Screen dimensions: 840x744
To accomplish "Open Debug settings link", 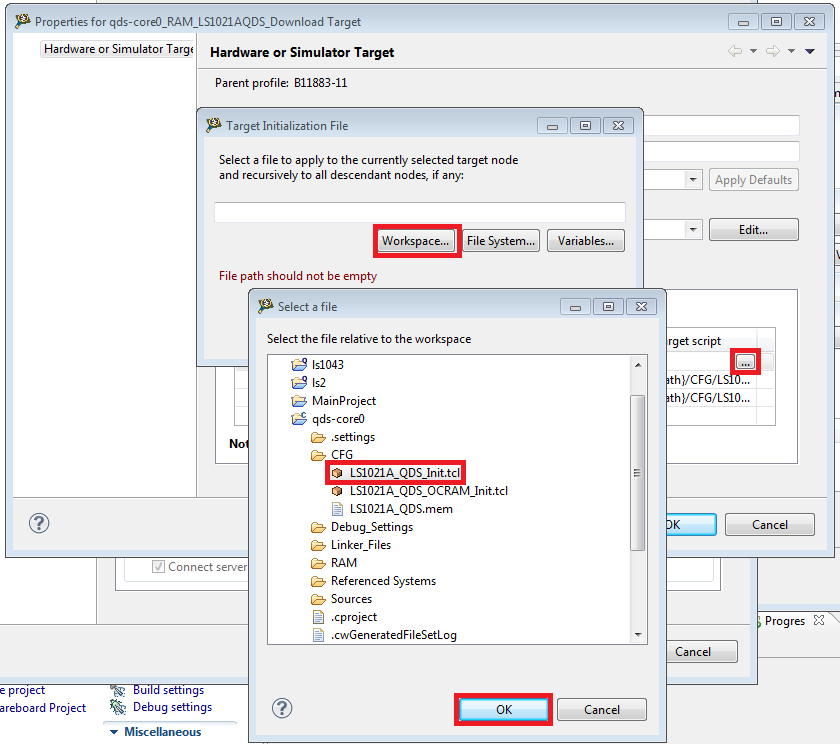I will pos(172,707).
